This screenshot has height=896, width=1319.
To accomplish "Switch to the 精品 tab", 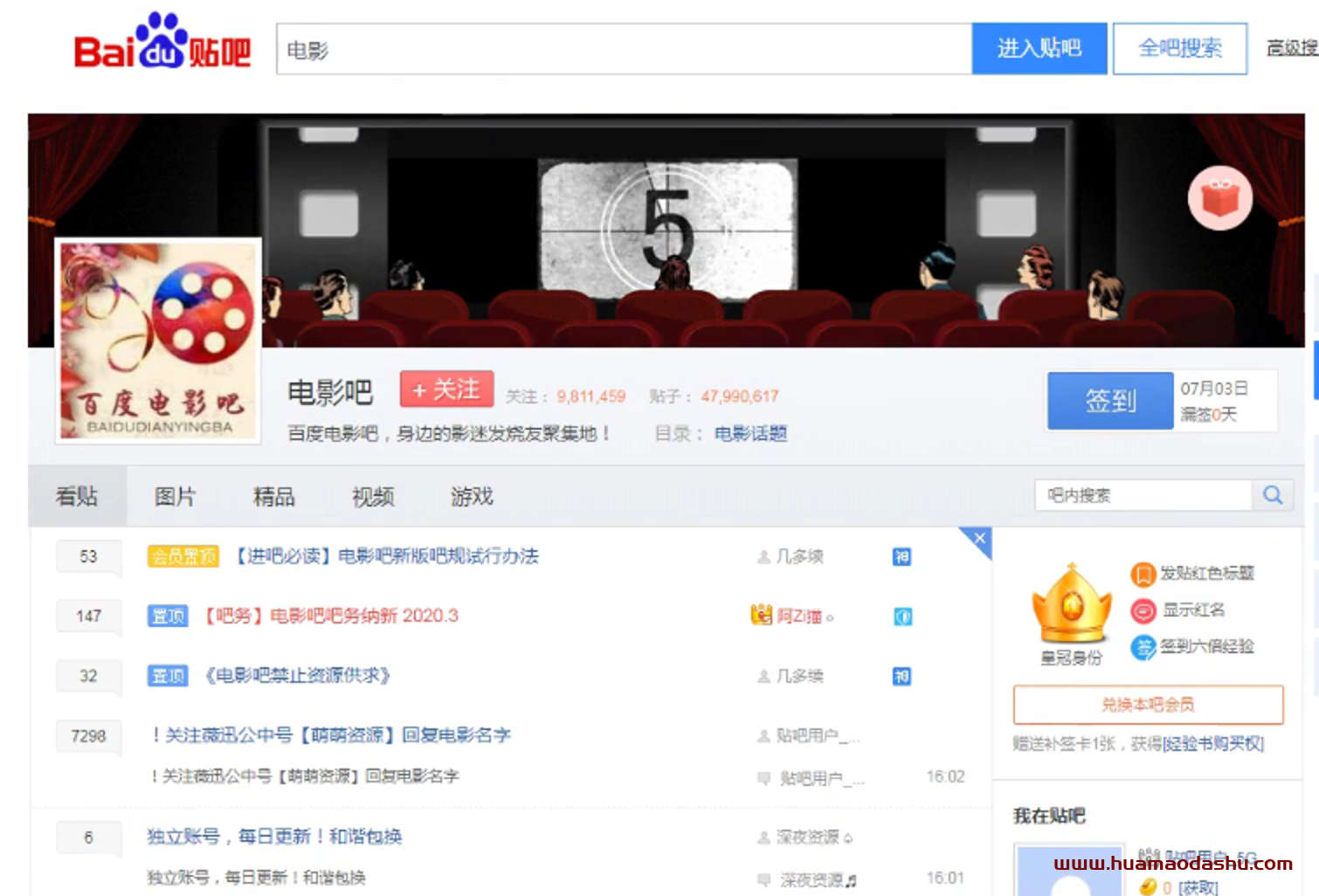I will coord(273,496).
